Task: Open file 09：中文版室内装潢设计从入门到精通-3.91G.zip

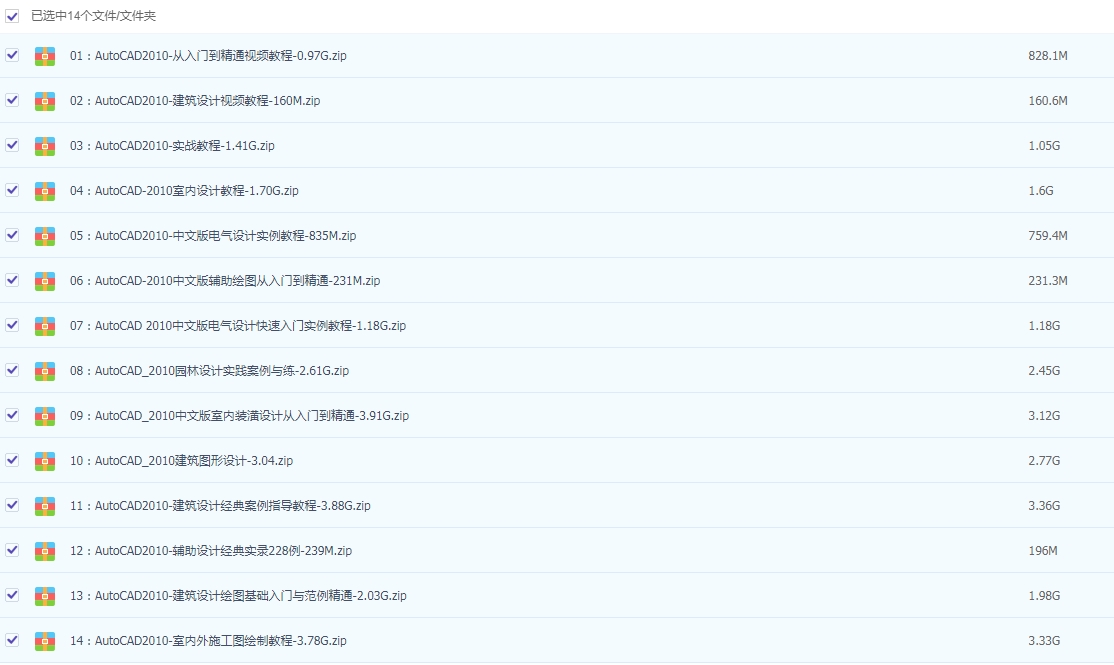Action: pos(239,416)
